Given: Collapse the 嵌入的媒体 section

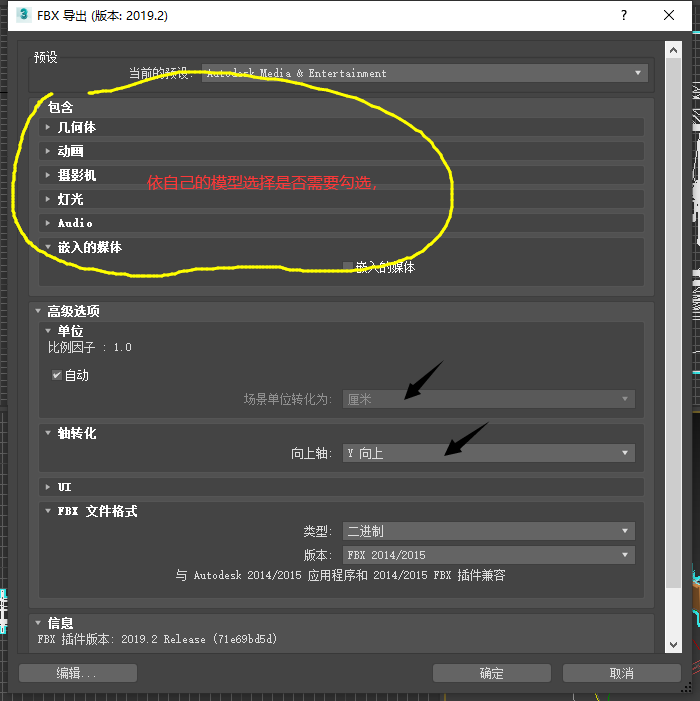Looking at the screenshot, I should coord(47,247).
